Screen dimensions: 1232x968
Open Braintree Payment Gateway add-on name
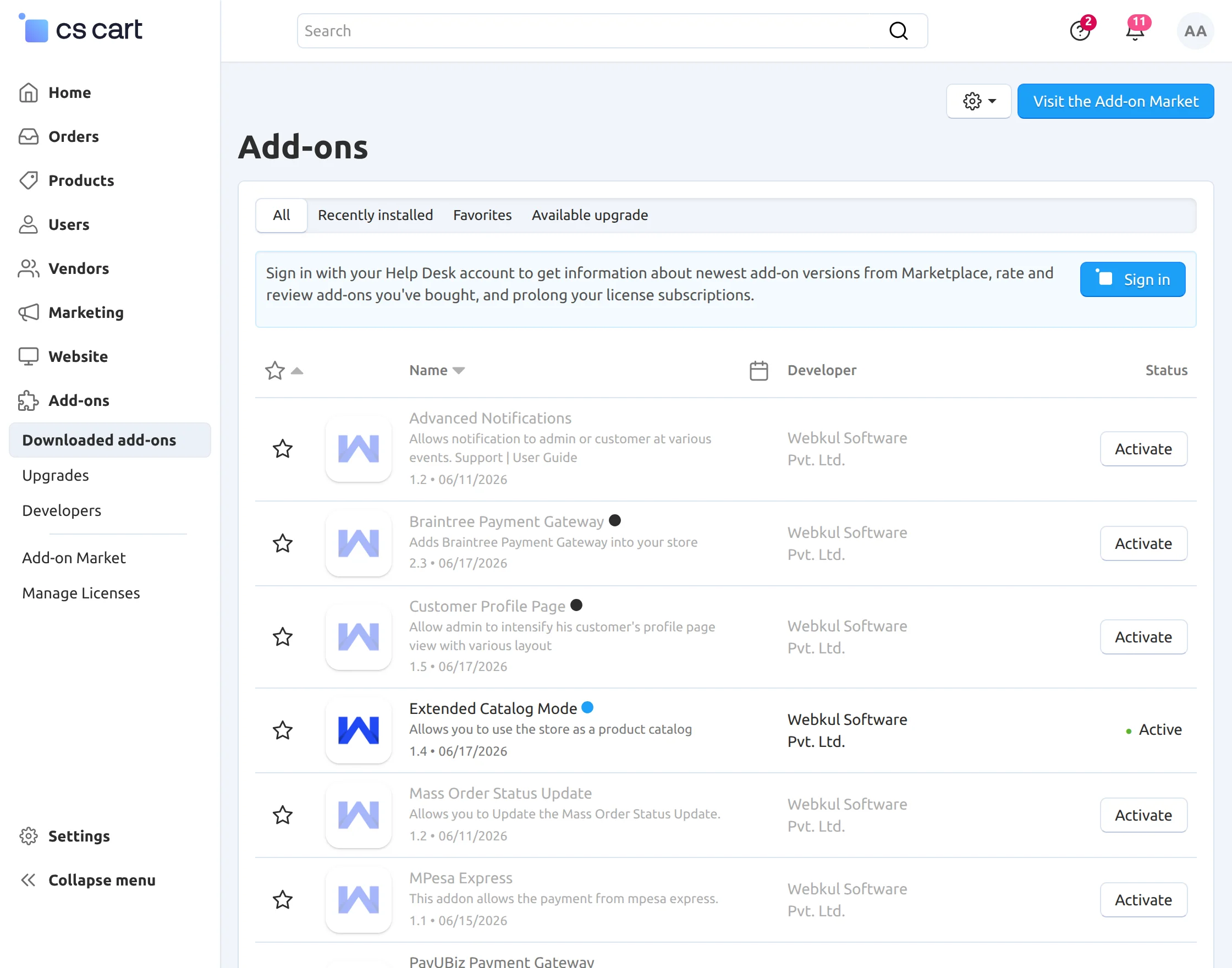click(x=507, y=521)
